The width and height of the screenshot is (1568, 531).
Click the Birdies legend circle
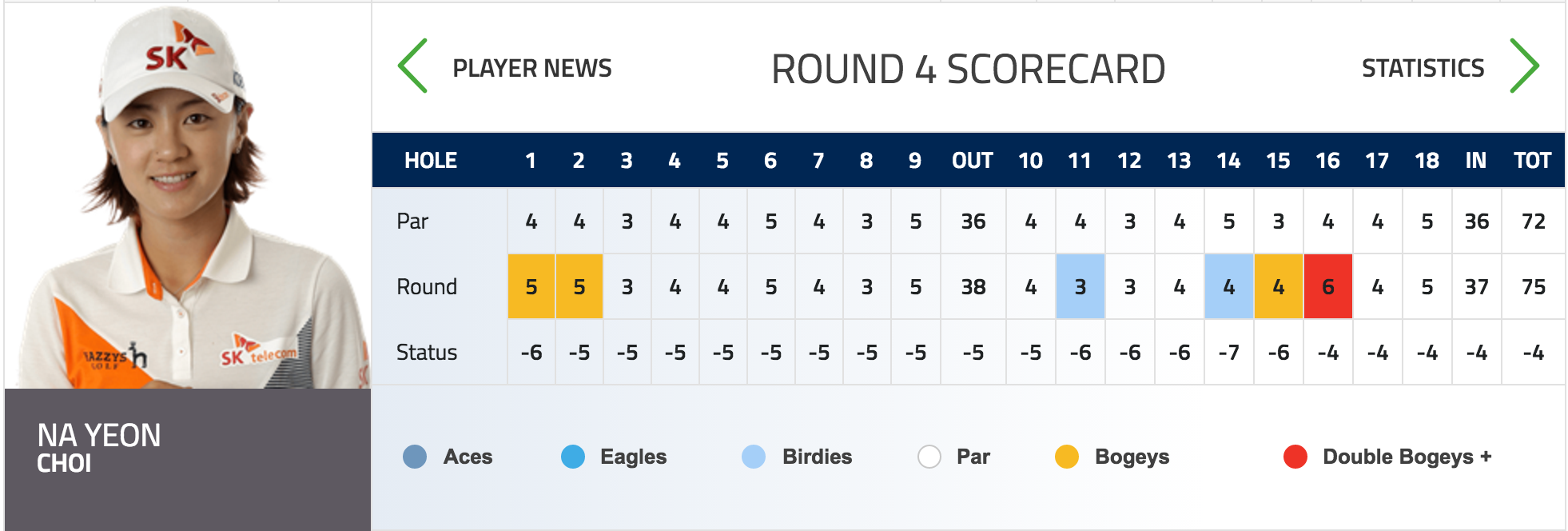tap(754, 457)
